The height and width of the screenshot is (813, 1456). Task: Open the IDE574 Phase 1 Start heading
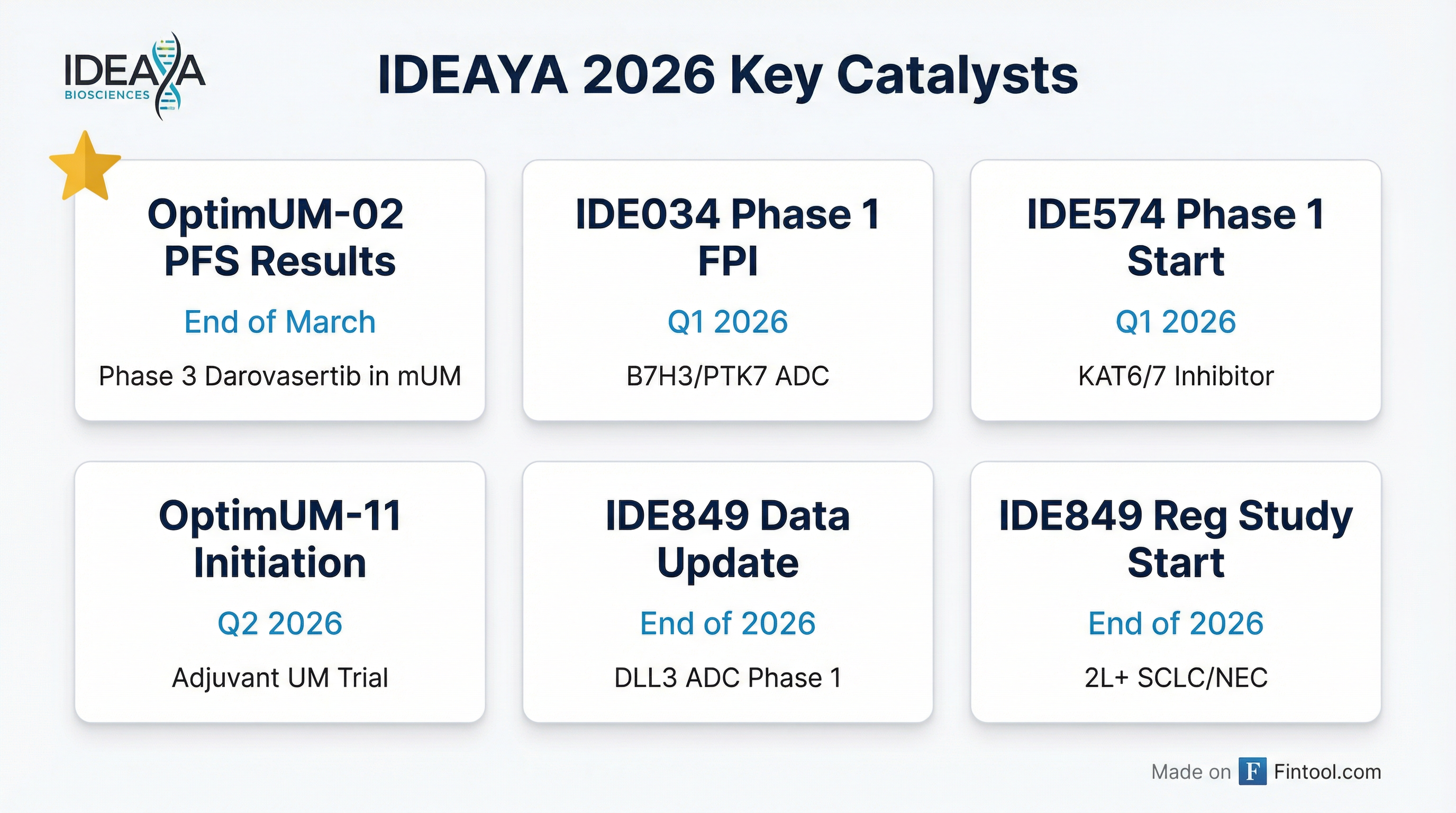coord(1176,238)
